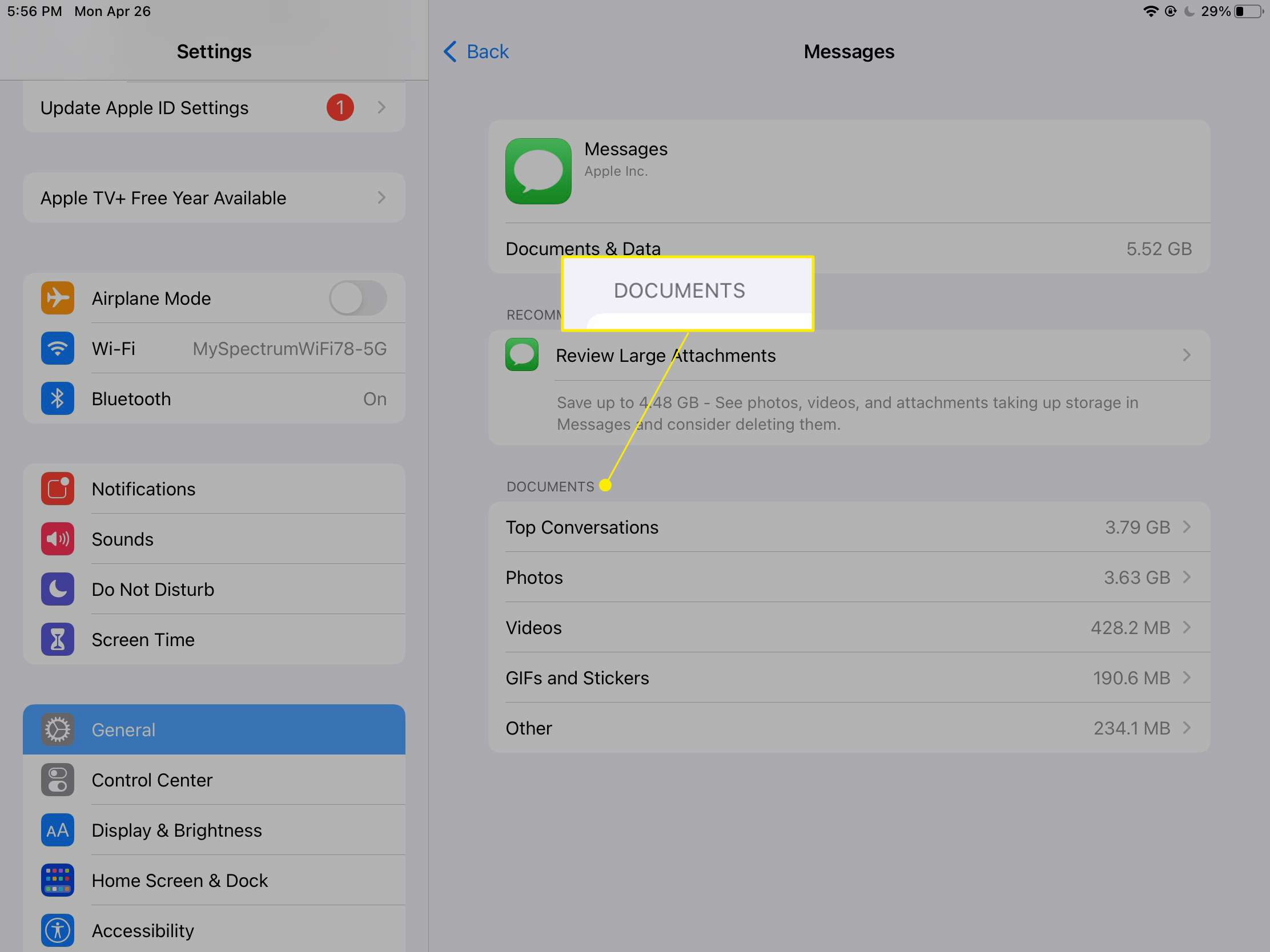The height and width of the screenshot is (952, 1270).
Task: Tap the Airplane Mode icon
Action: click(58, 298)
